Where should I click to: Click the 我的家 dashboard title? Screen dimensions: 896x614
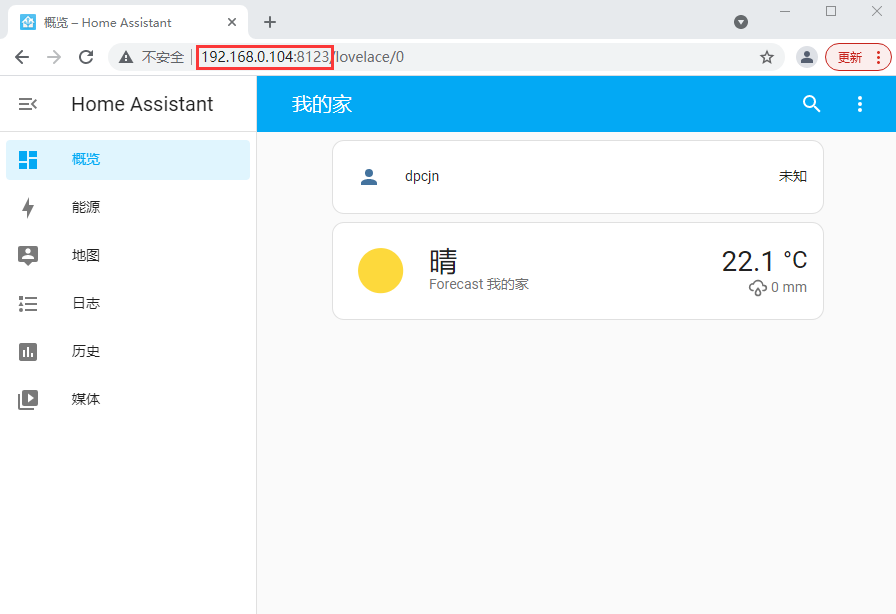(x=322, y=104)
